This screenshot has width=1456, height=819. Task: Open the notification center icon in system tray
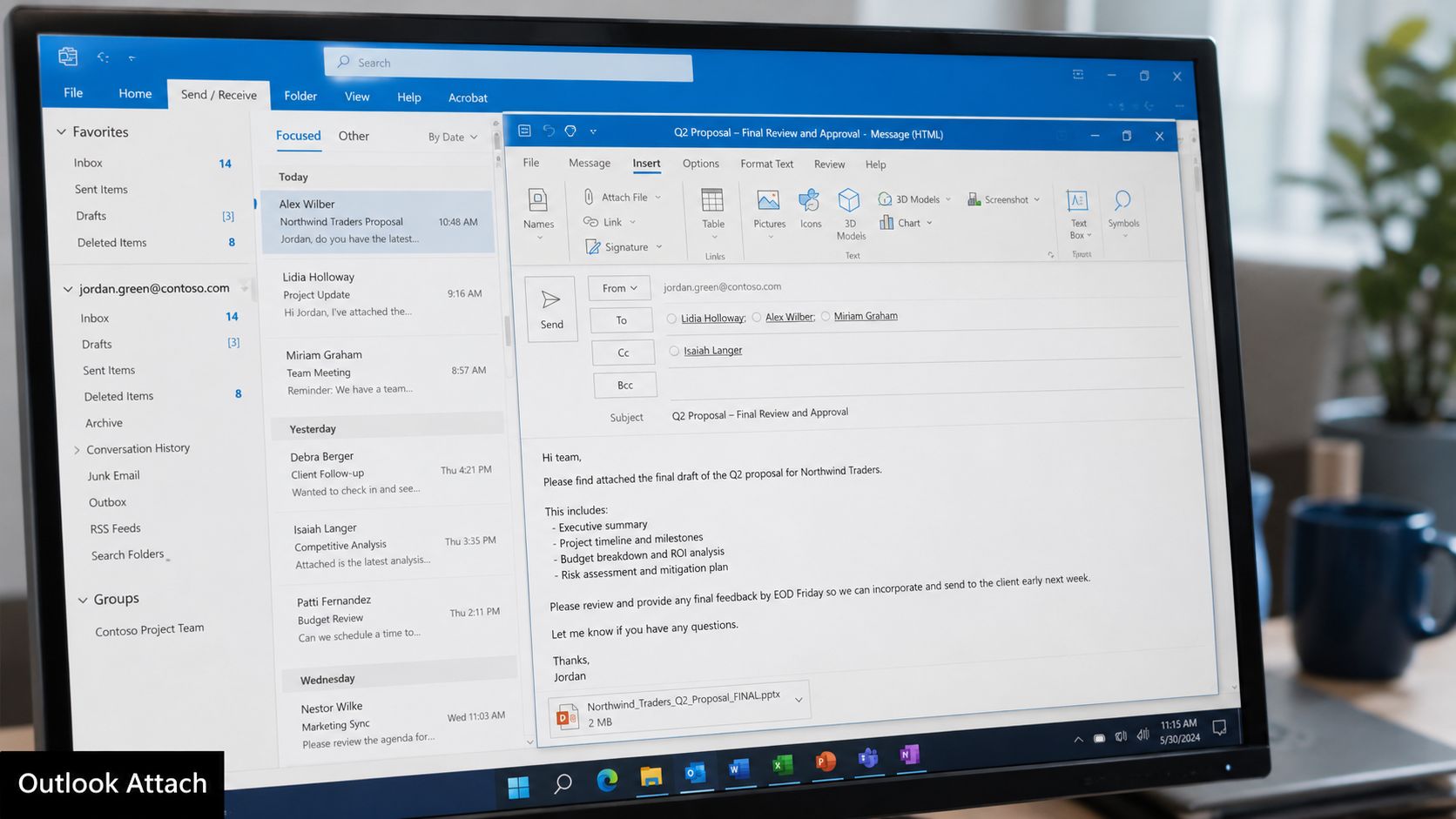[x=1219, y=728]
